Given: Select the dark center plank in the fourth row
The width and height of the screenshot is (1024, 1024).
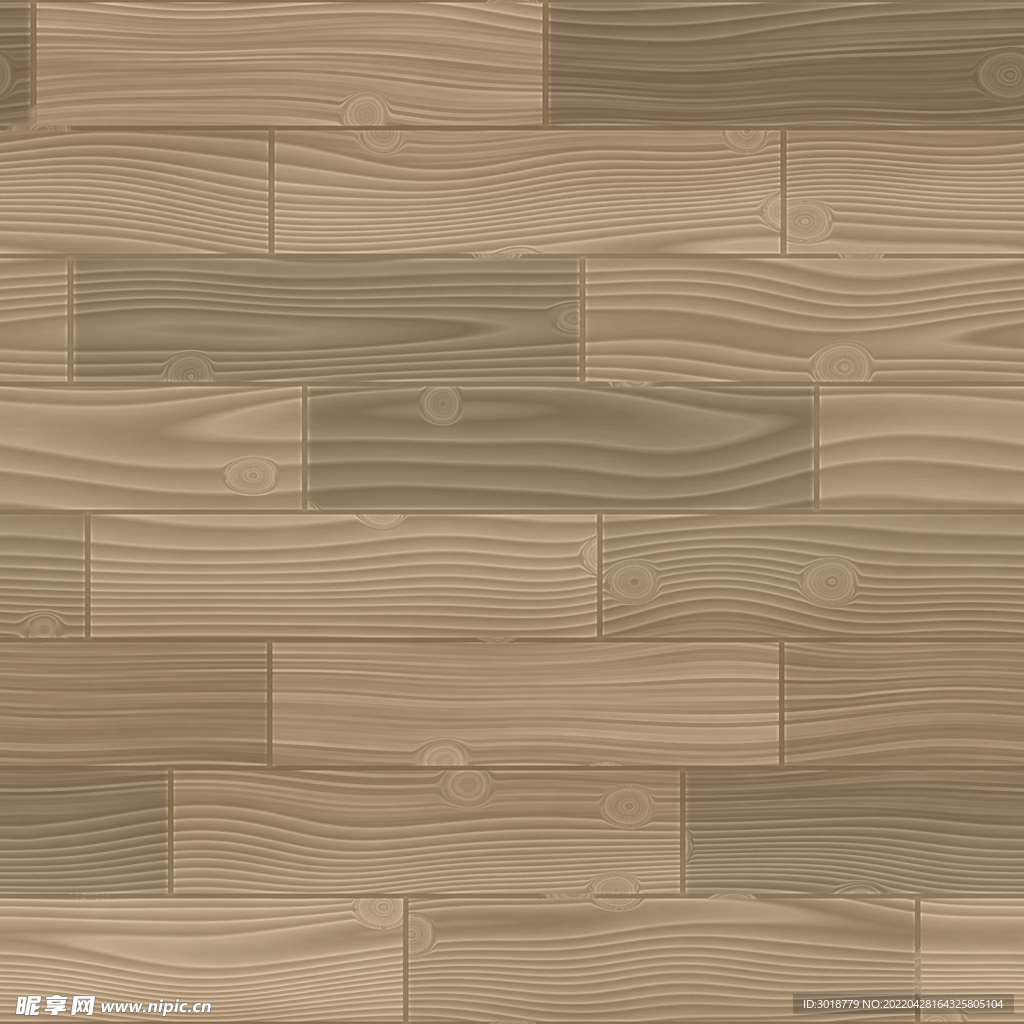Looking at the screenshot, I should click(560, 448).
